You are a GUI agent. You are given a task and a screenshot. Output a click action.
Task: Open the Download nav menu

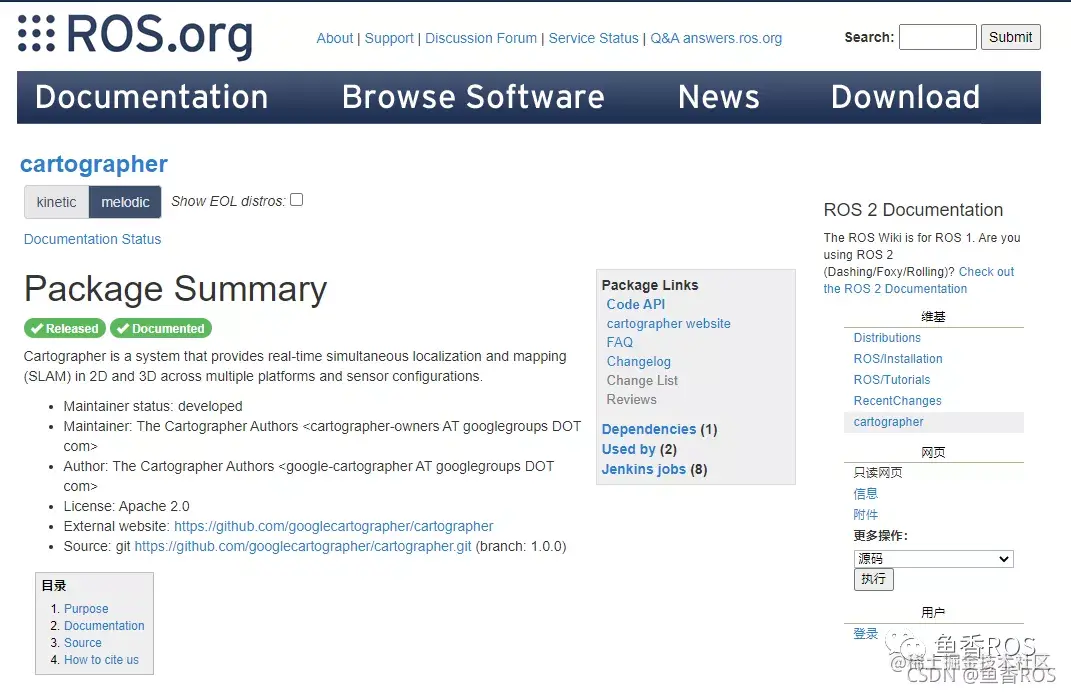[x=905, y=97]
